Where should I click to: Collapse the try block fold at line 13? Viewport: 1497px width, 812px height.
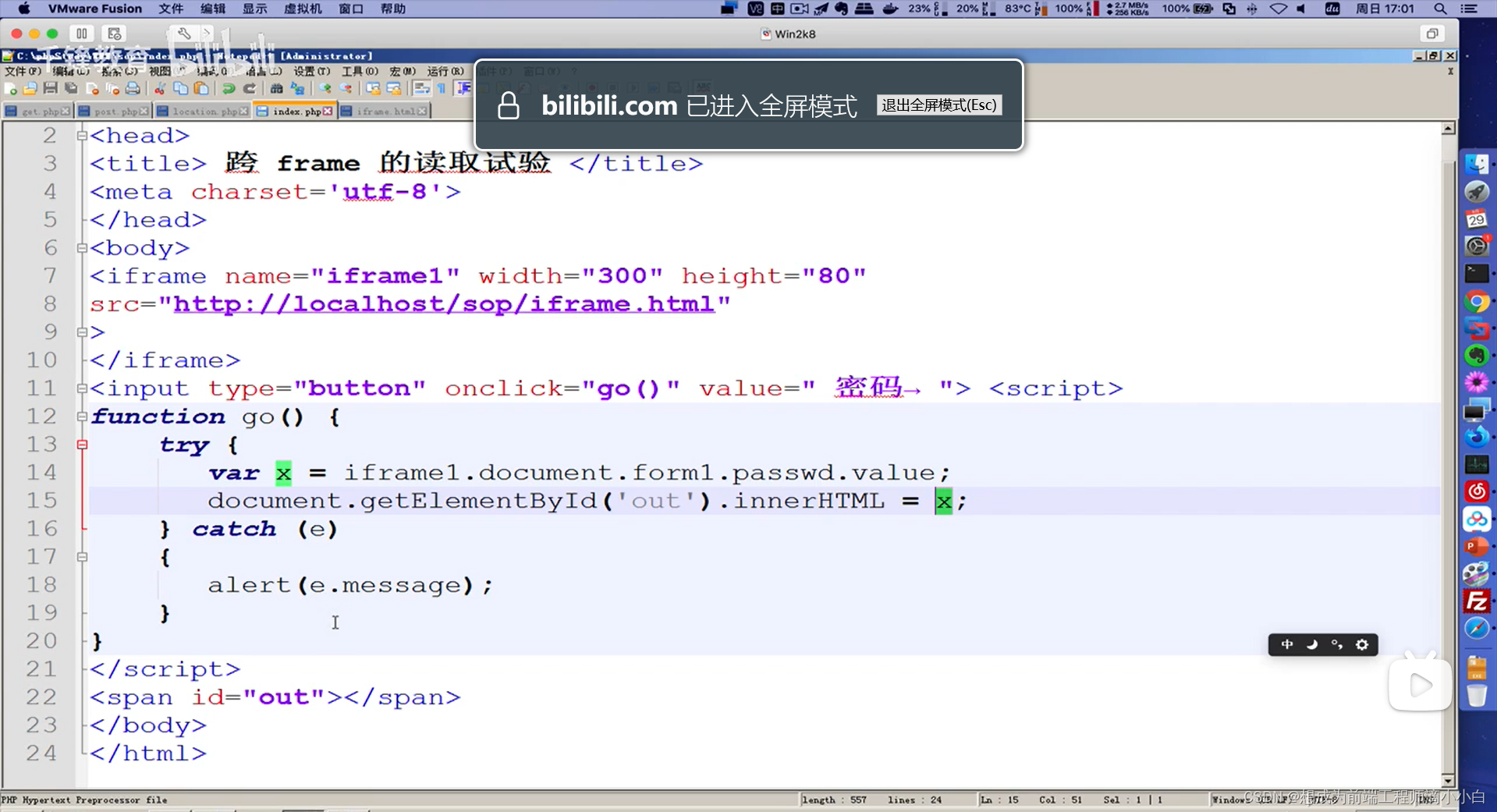point(82,445)
